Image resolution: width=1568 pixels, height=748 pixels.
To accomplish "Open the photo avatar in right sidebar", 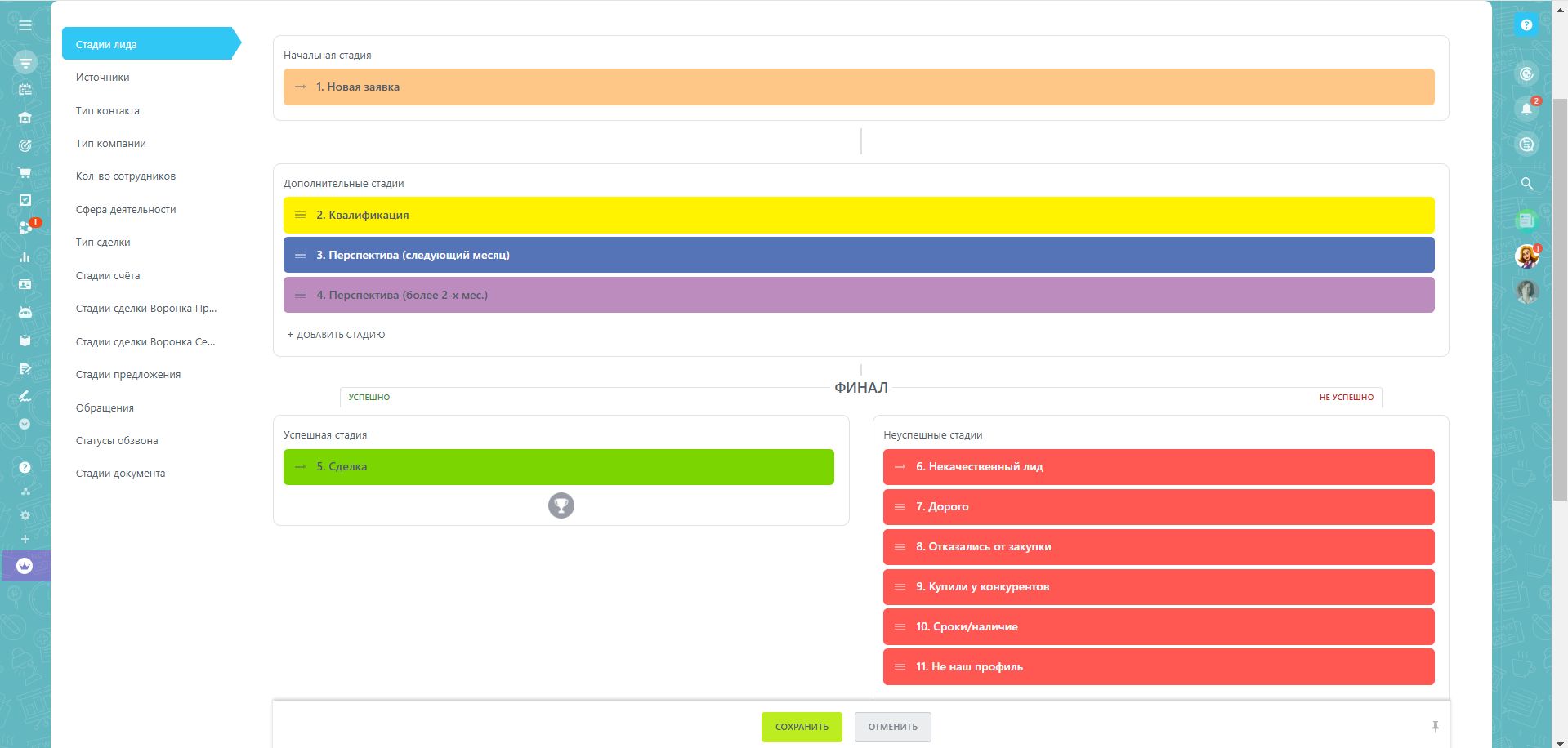I will tap(1526, 292).
